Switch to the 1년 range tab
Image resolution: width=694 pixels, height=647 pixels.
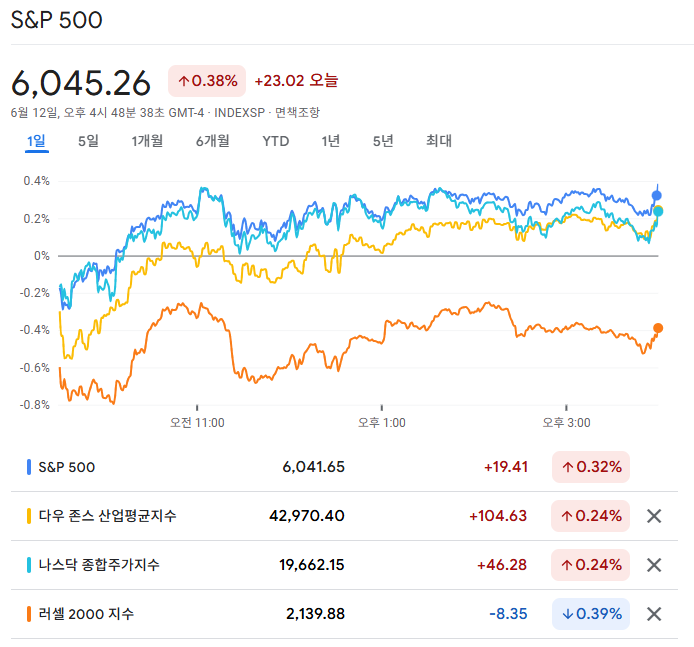point(331,141)
